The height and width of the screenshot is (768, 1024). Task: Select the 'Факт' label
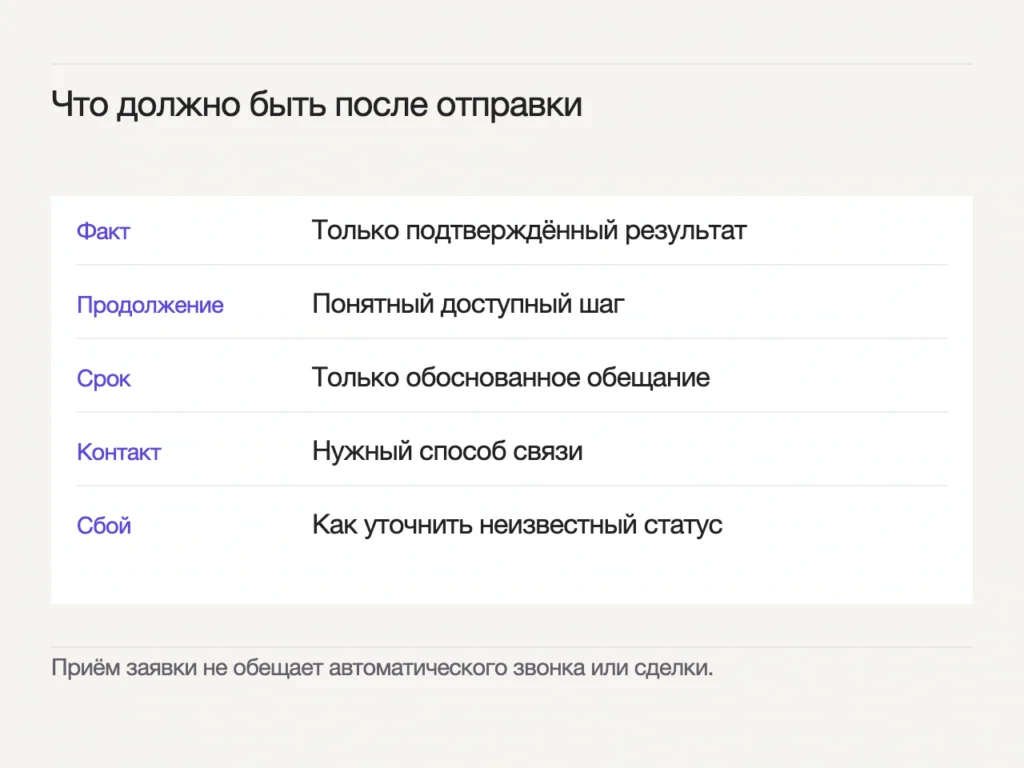tap(103, 231)
